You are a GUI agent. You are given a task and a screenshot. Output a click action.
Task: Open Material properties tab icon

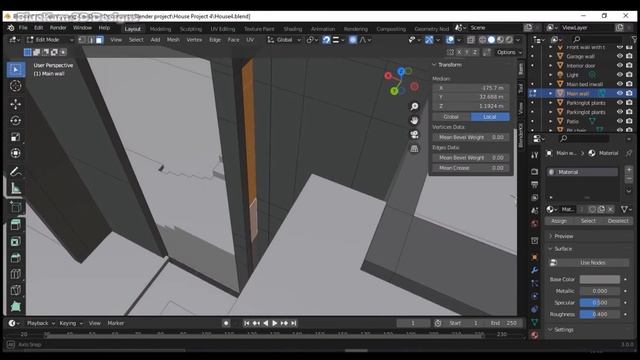click(535, 335)
